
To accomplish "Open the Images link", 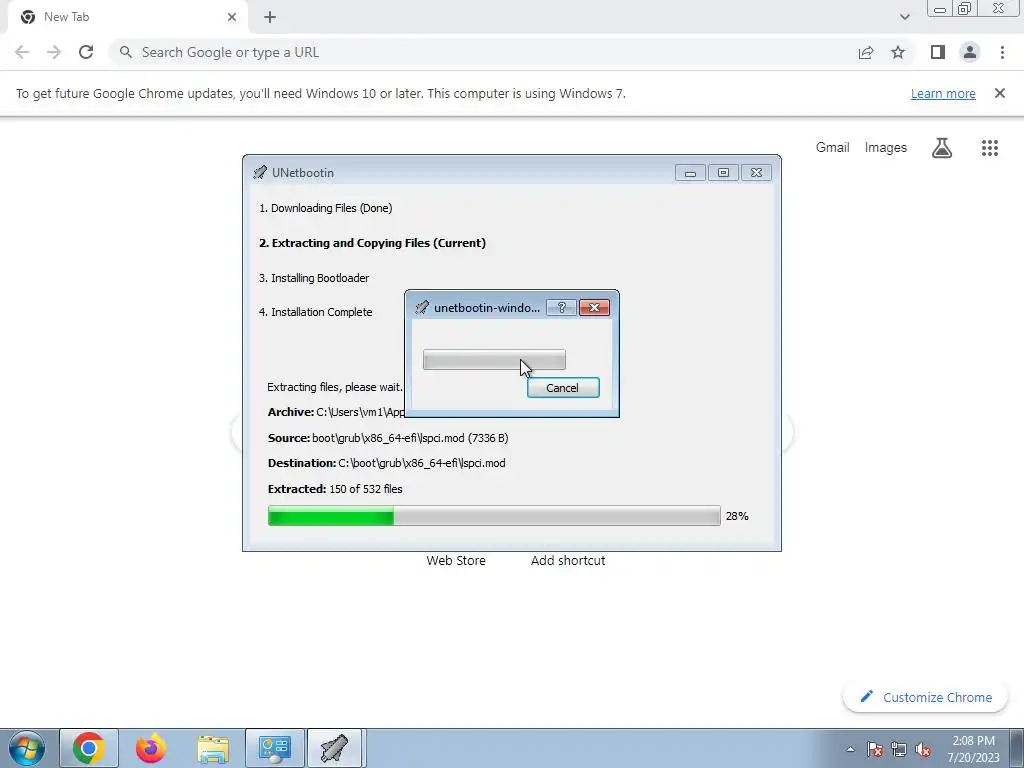I will 886,148.
